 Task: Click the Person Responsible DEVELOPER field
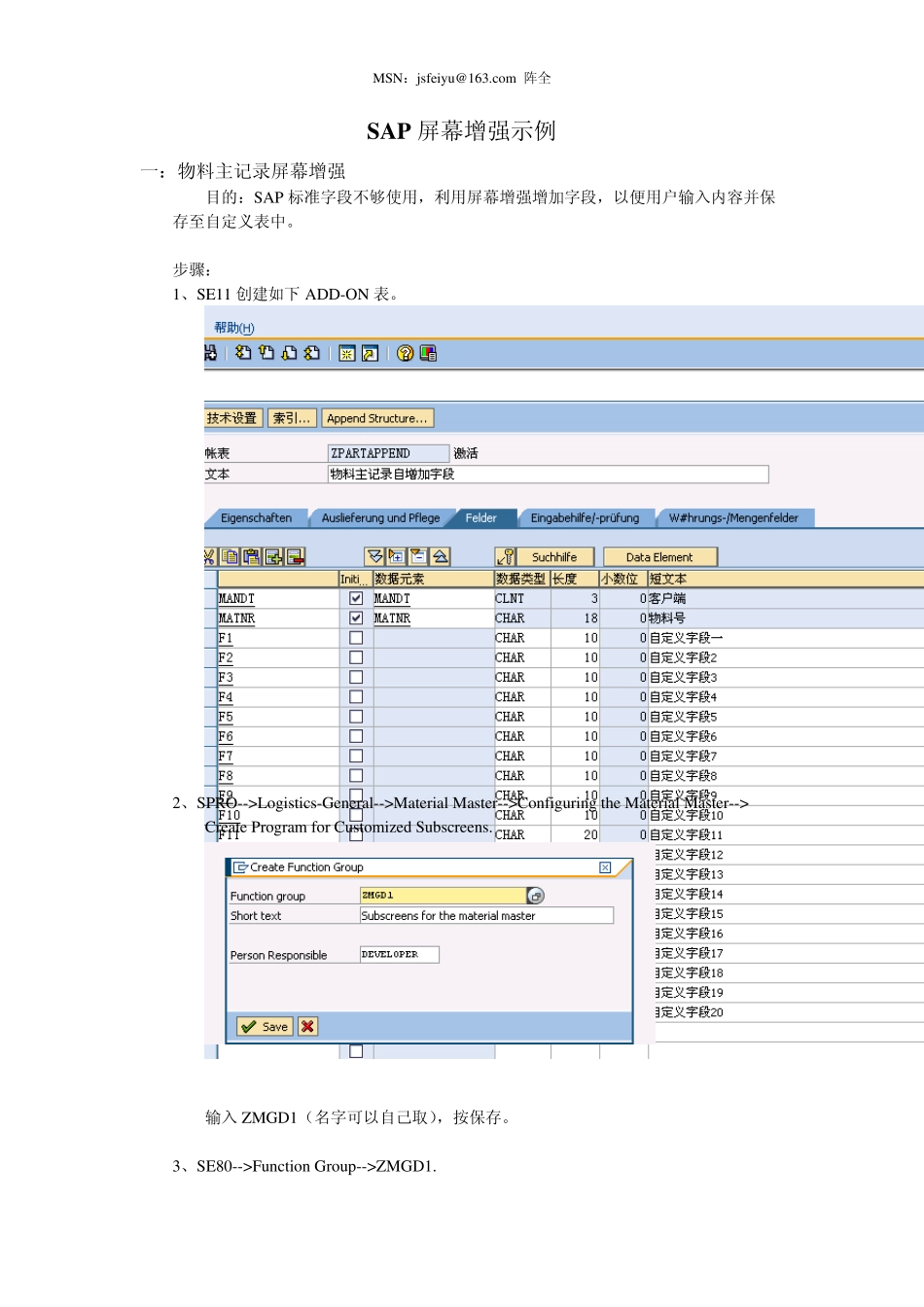pos(399,955)
